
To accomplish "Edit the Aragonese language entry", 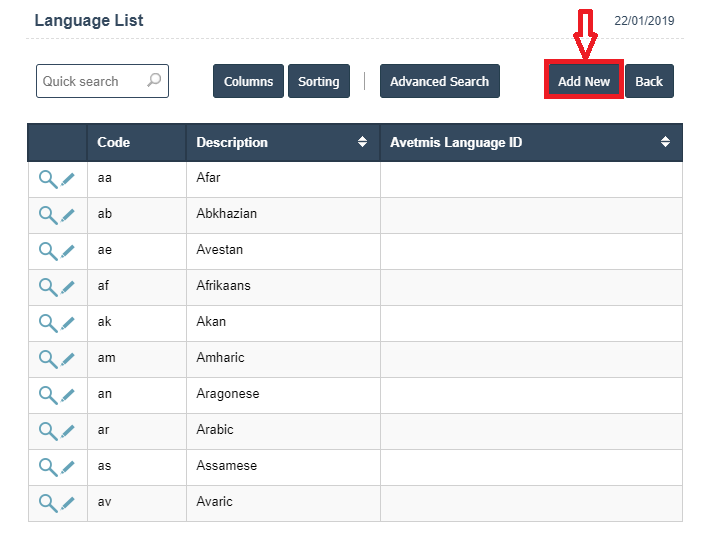I will pos(68,395).
